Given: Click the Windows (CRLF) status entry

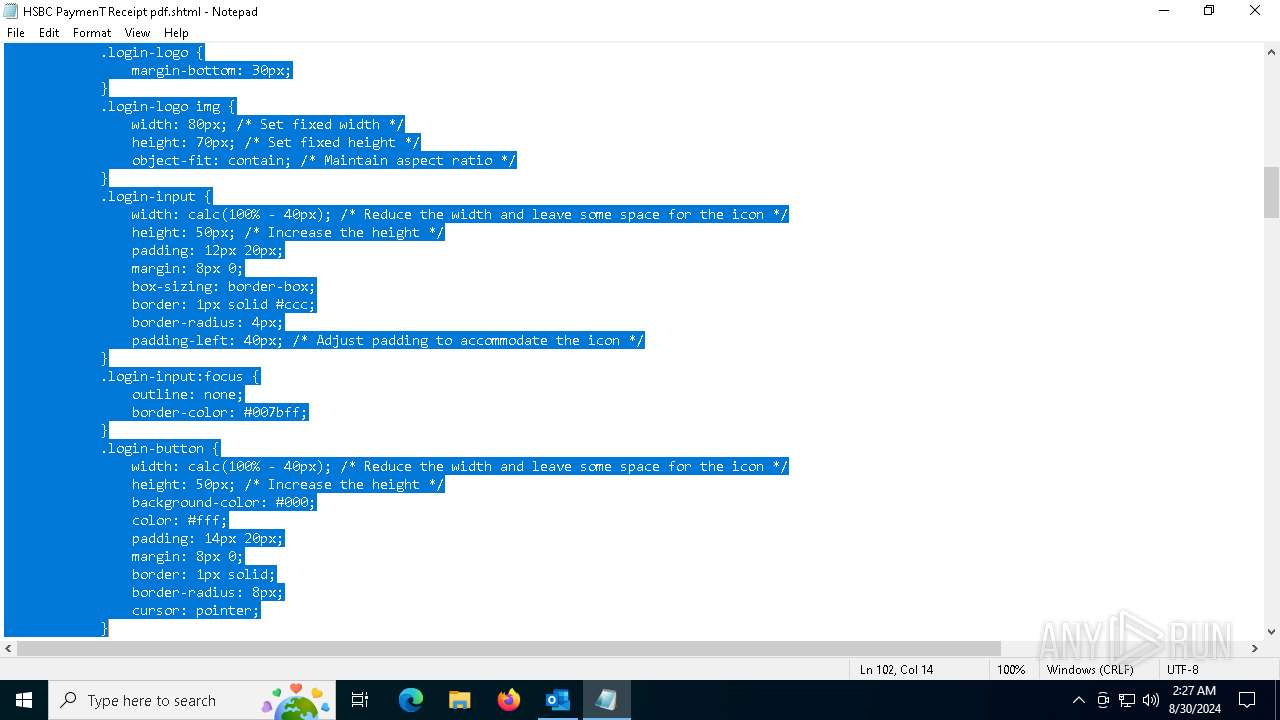Looking at the screenshot, I should [x=1090, y=669].
